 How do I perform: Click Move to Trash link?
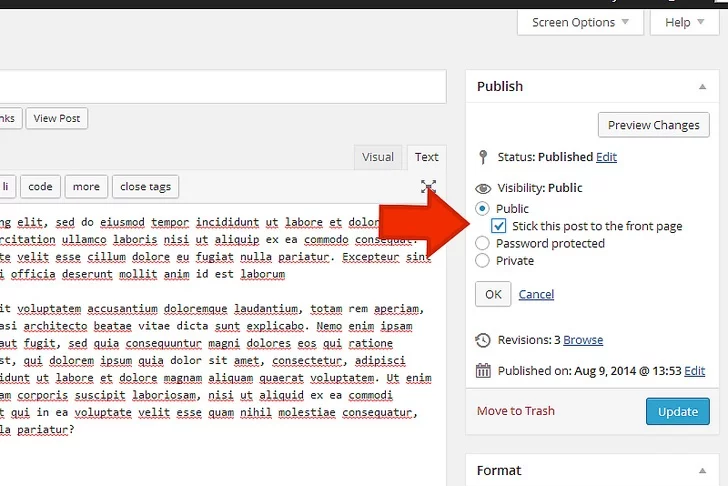click(x=515, y=411)
